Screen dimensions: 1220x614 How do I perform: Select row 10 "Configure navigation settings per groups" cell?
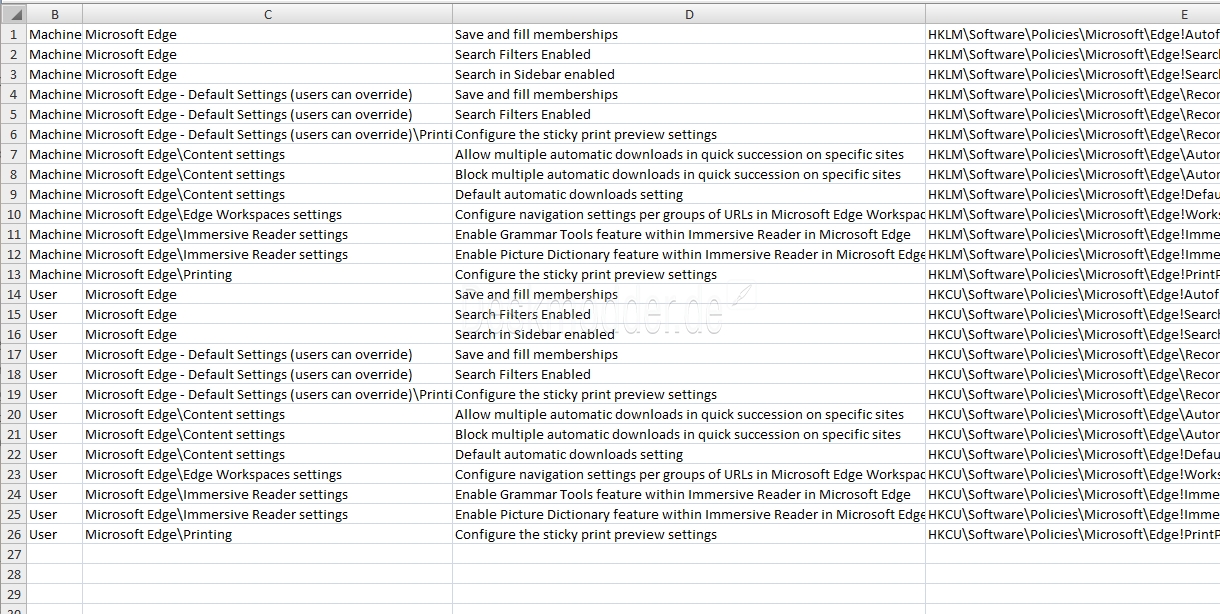click(x=689, y=214)
